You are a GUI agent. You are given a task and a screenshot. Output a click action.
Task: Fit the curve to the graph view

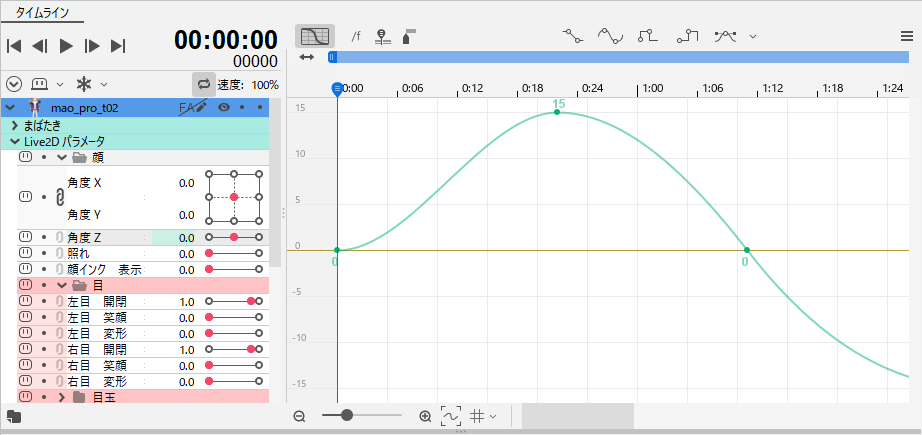[x=451, y=416]
